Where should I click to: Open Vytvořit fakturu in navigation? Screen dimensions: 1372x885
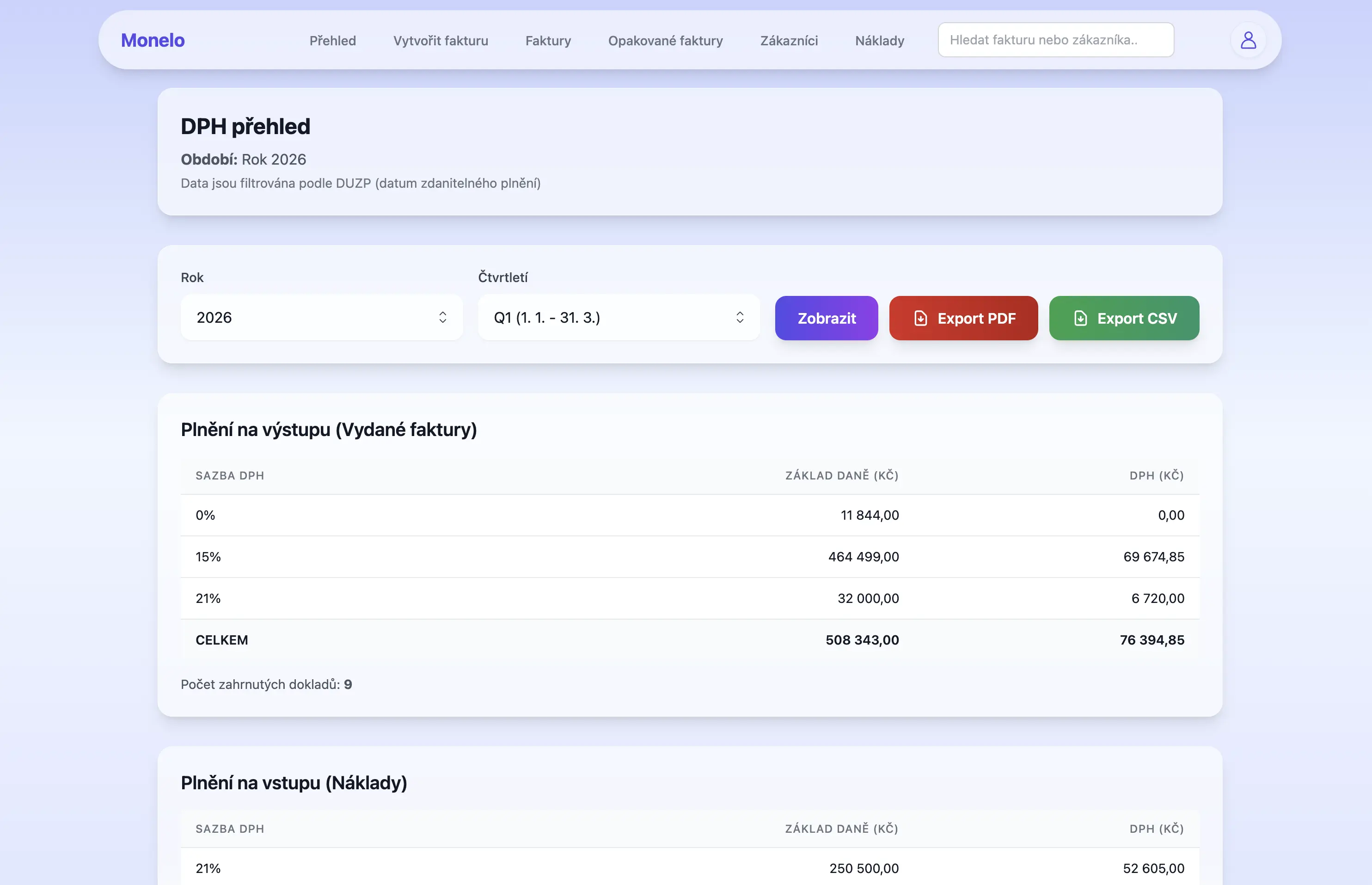441,41
